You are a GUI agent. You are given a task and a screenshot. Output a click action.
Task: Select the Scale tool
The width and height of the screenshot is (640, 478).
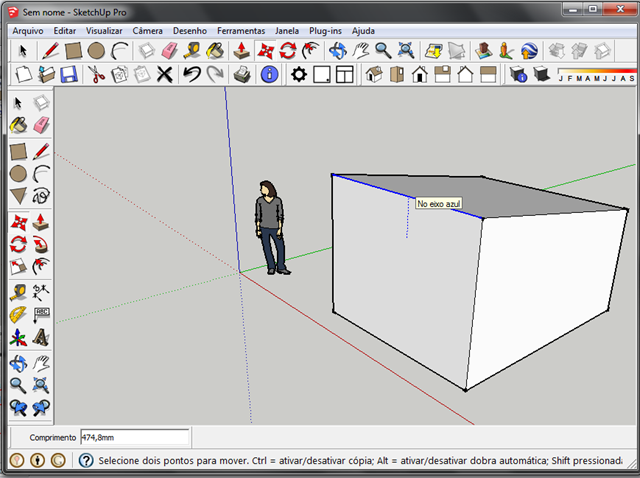pyautogui.click(x=18, y=267)
